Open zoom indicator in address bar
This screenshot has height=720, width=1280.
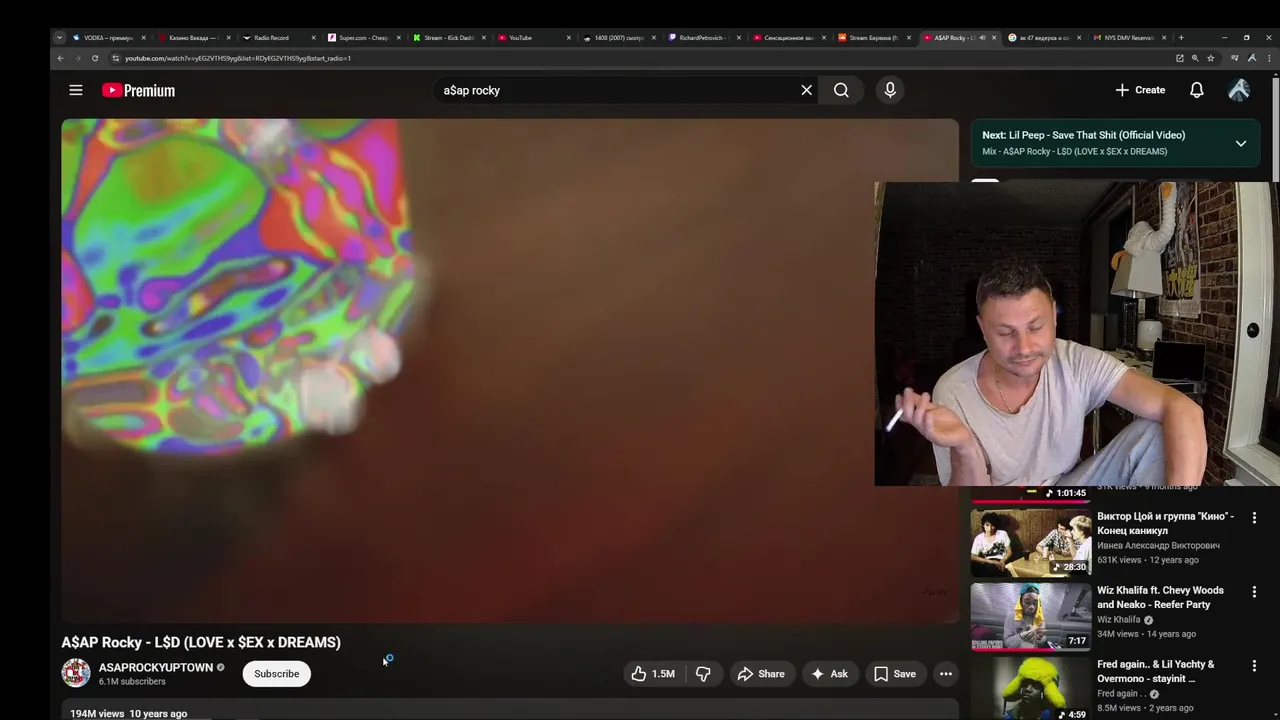(x=1195, y=58)
